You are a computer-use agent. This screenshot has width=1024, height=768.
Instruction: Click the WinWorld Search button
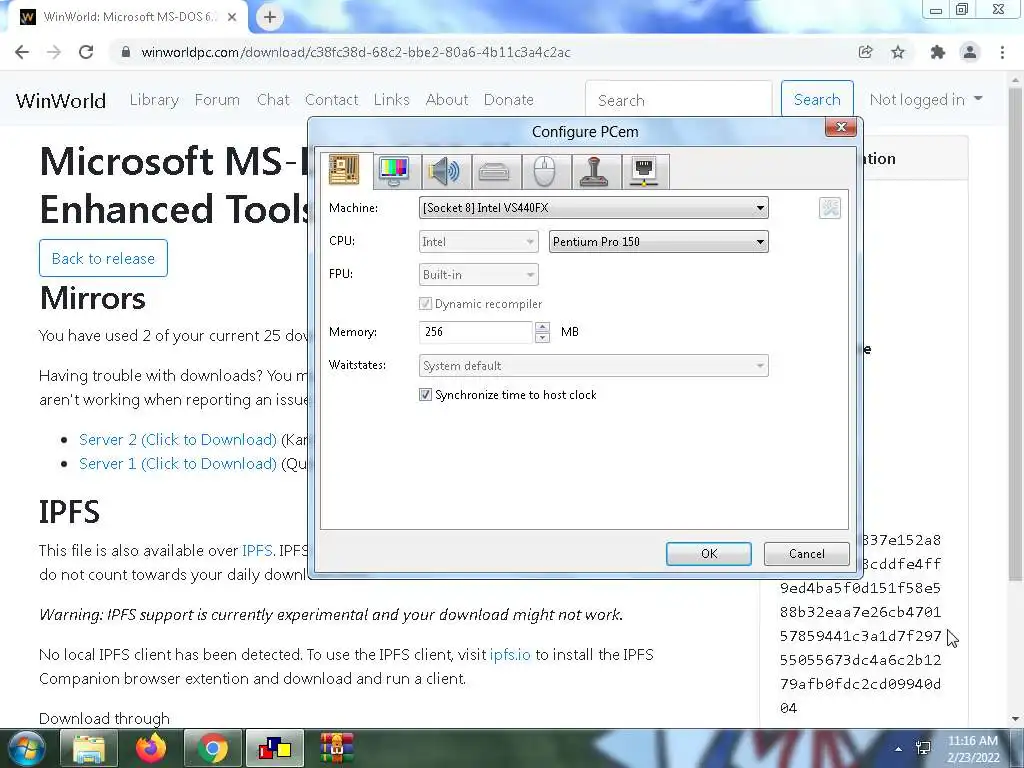coord(817,100)
